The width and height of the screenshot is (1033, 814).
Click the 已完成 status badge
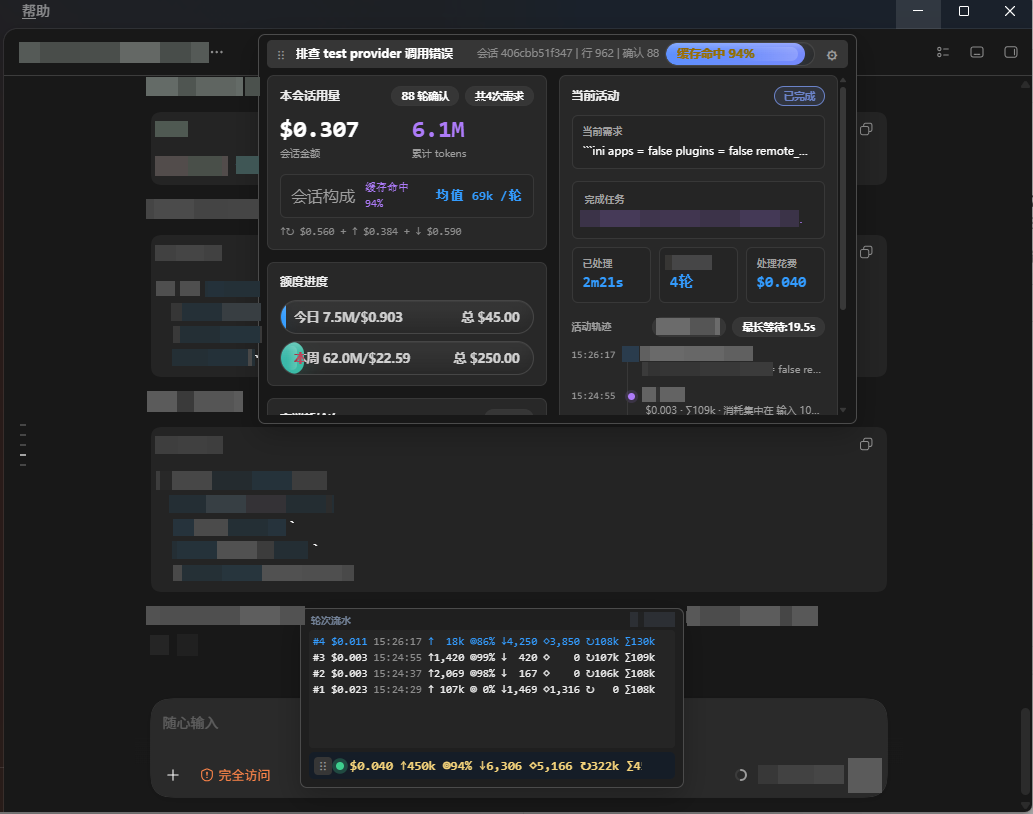pyautogui.click(x=799, y=96)
